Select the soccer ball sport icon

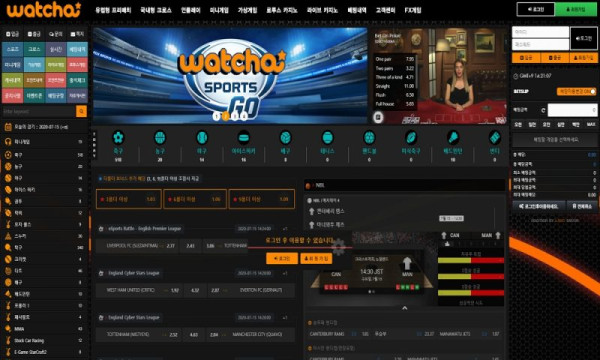(118, 137)
